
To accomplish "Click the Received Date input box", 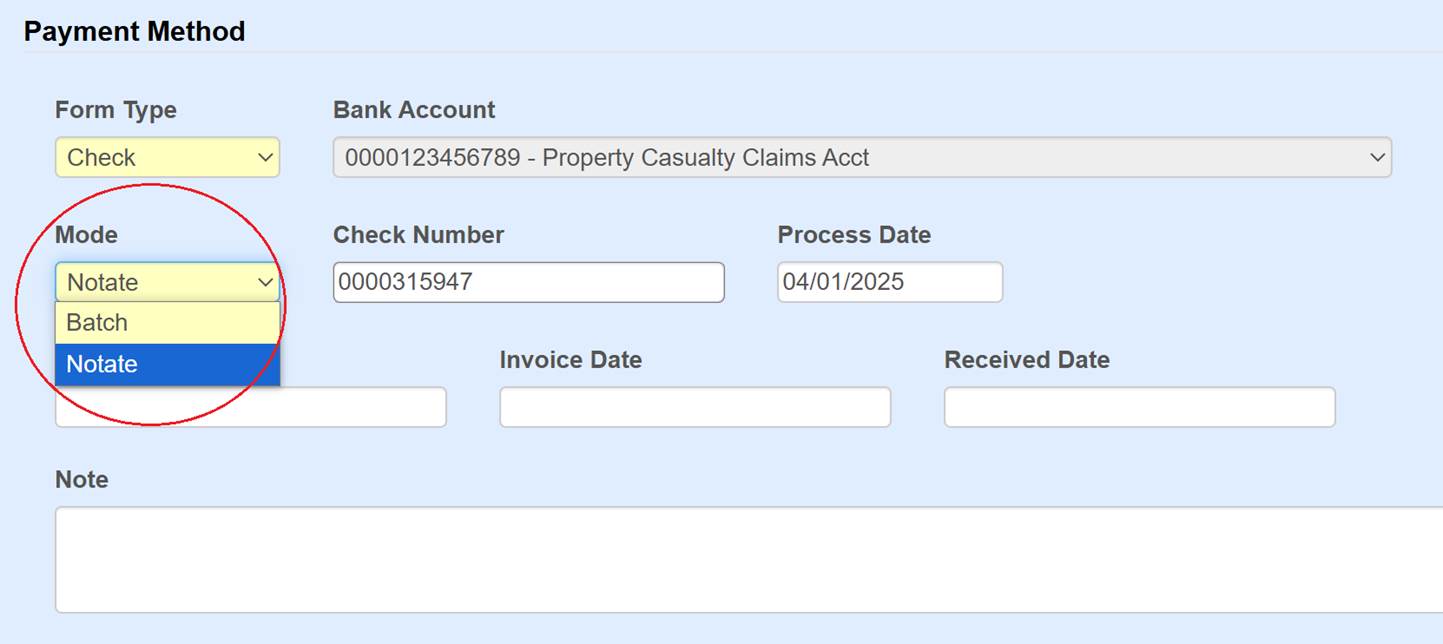I will point(1139,408).
